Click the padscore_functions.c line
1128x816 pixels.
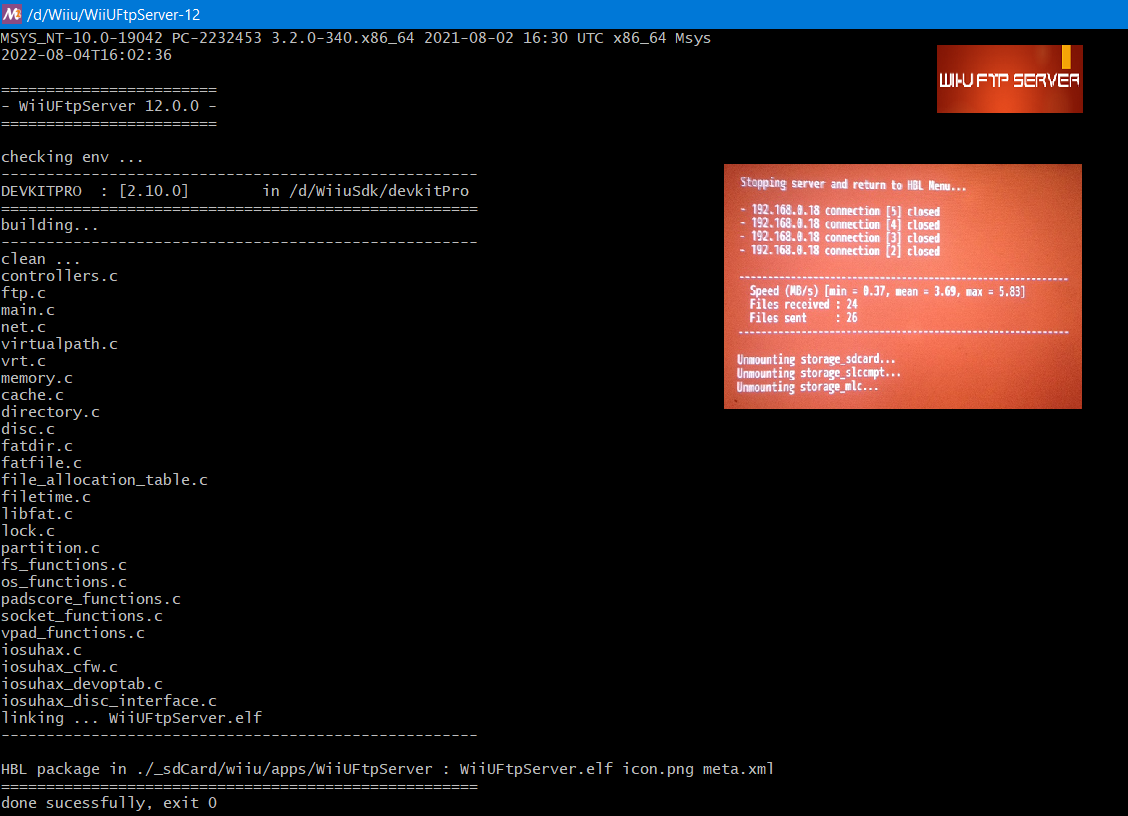coord(91,599)
